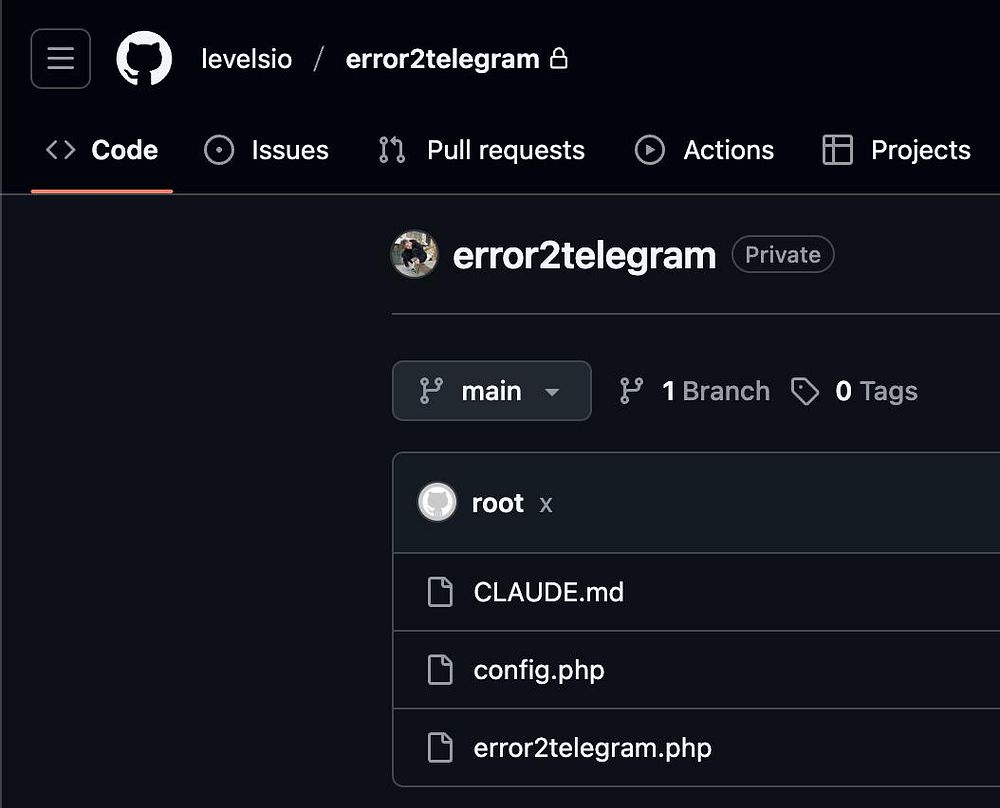Click the GitHub Octocat logo
Screen dimensions: 1000x808
(x=144, y=59)
